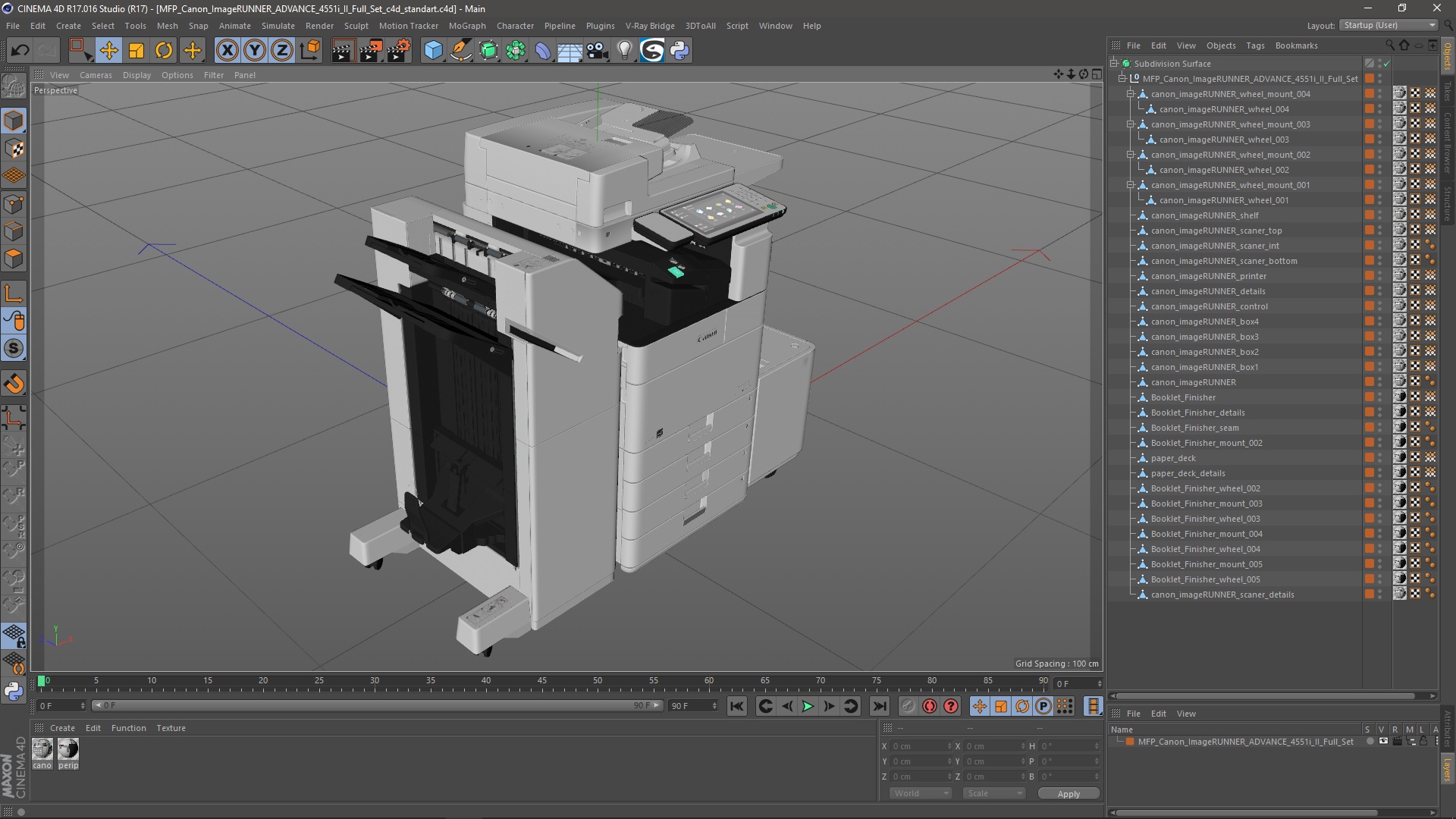
Task: Go to start of animation
Action: click(736, 707)
